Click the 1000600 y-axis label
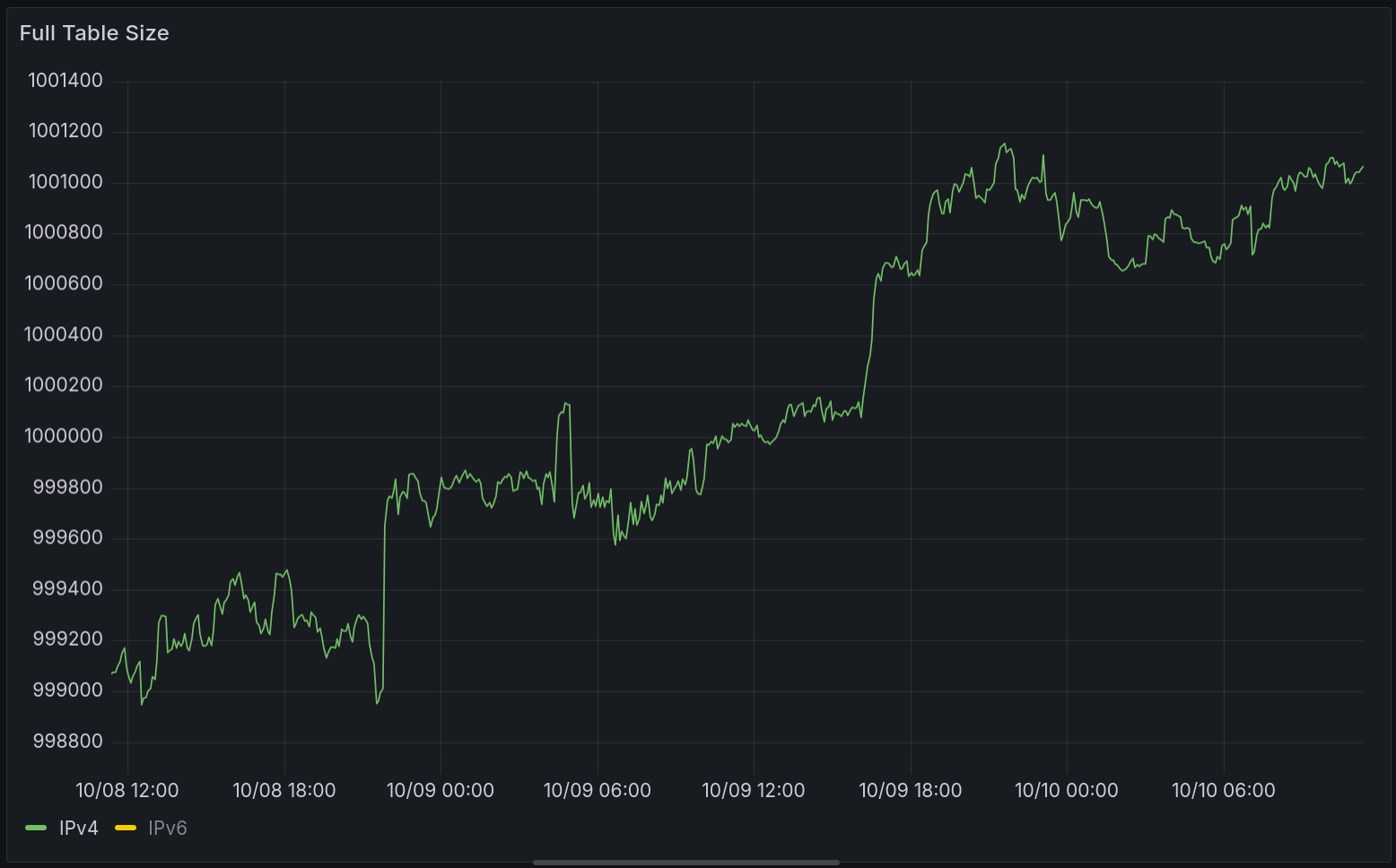The image size is (1396, 868). coord(64,283)
